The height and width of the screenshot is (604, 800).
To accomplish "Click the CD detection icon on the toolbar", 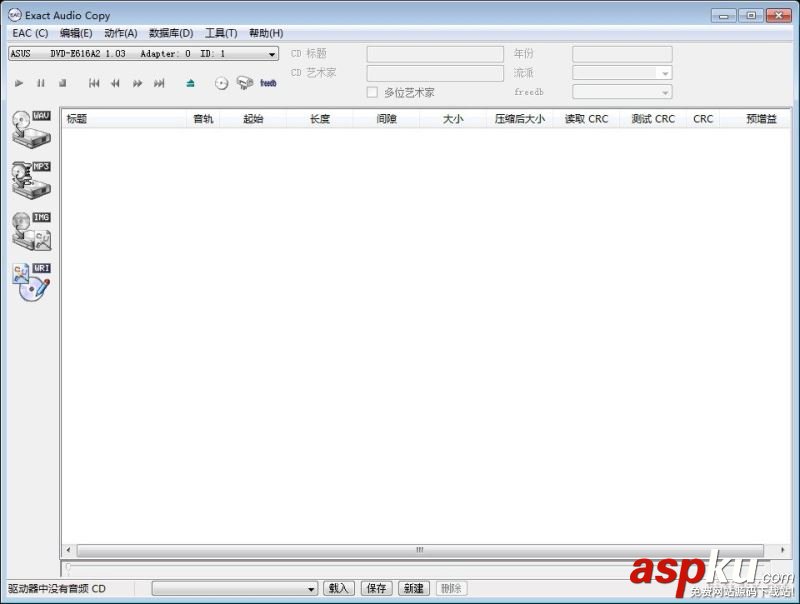I will pos(222,84).
